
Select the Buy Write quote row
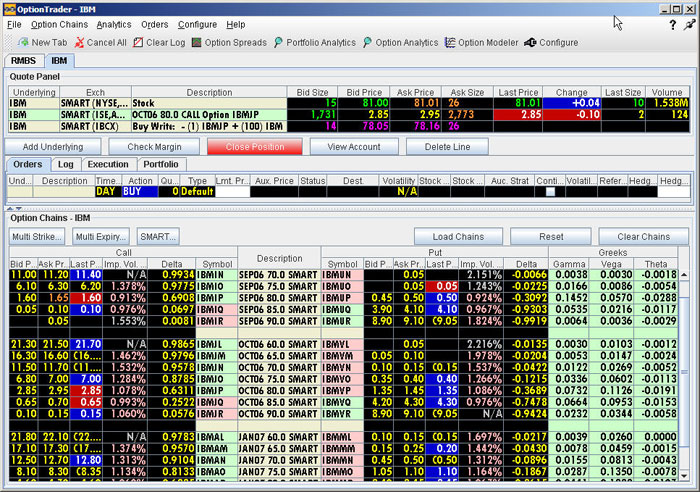[349, 126]
